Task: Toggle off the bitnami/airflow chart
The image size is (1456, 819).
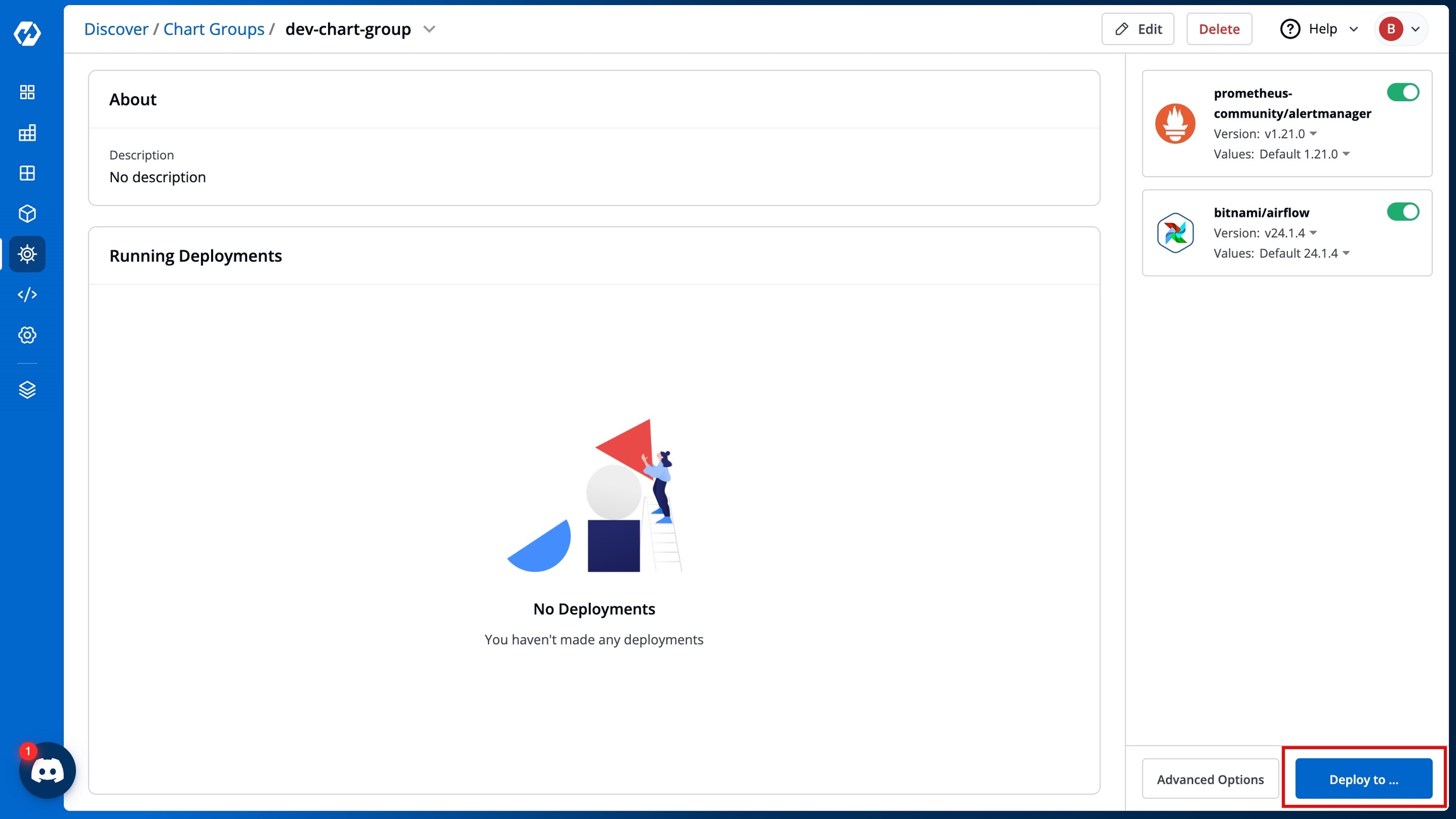Action: (x=1403, y=212)
